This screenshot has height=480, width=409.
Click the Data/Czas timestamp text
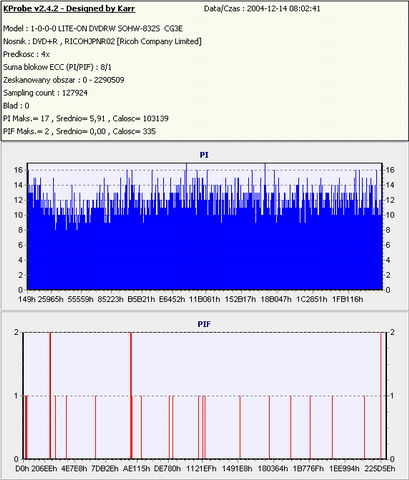pos(262,9)
